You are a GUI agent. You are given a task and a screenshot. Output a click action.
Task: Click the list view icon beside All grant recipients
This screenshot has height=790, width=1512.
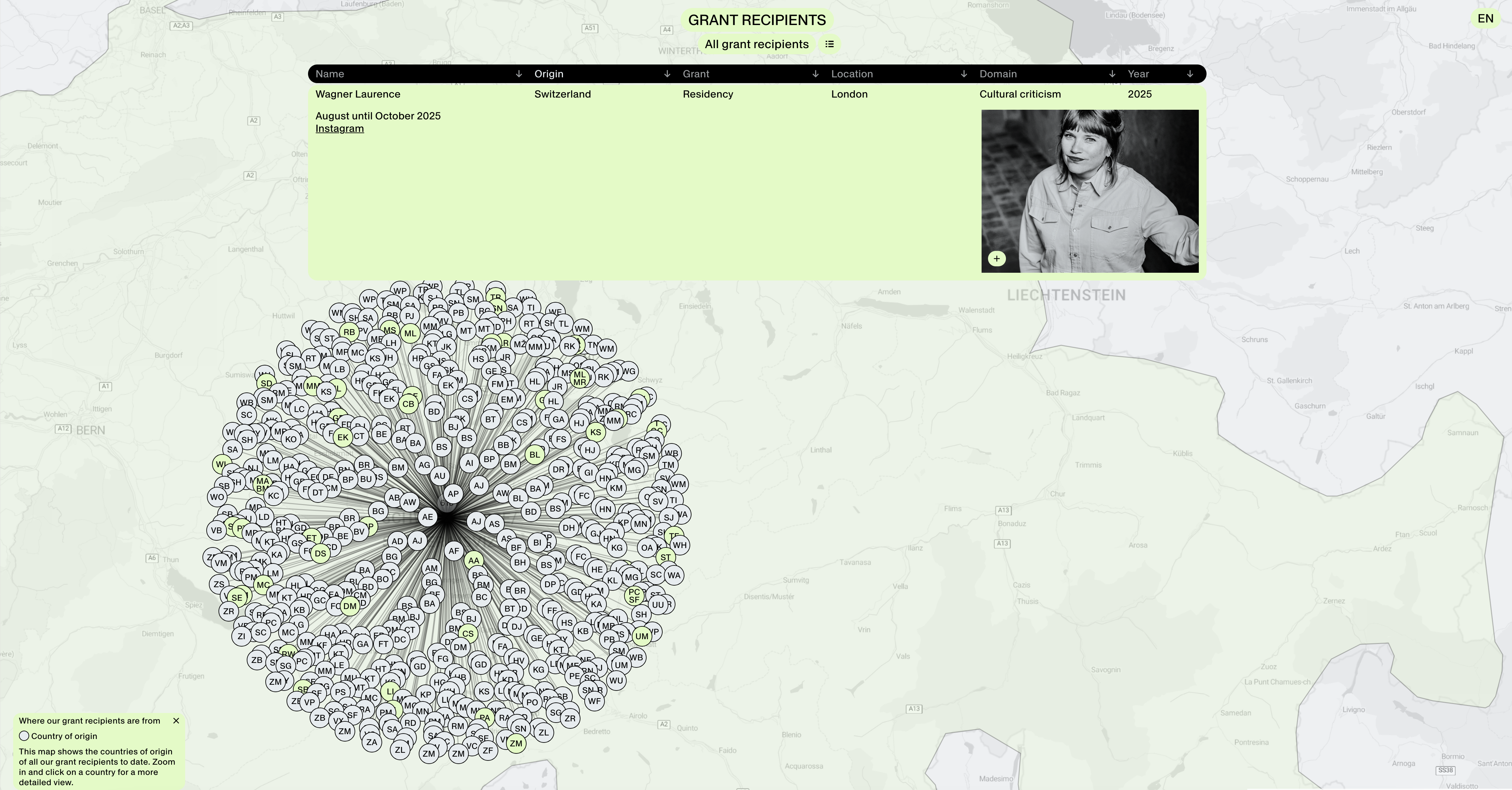click(829, 44)
